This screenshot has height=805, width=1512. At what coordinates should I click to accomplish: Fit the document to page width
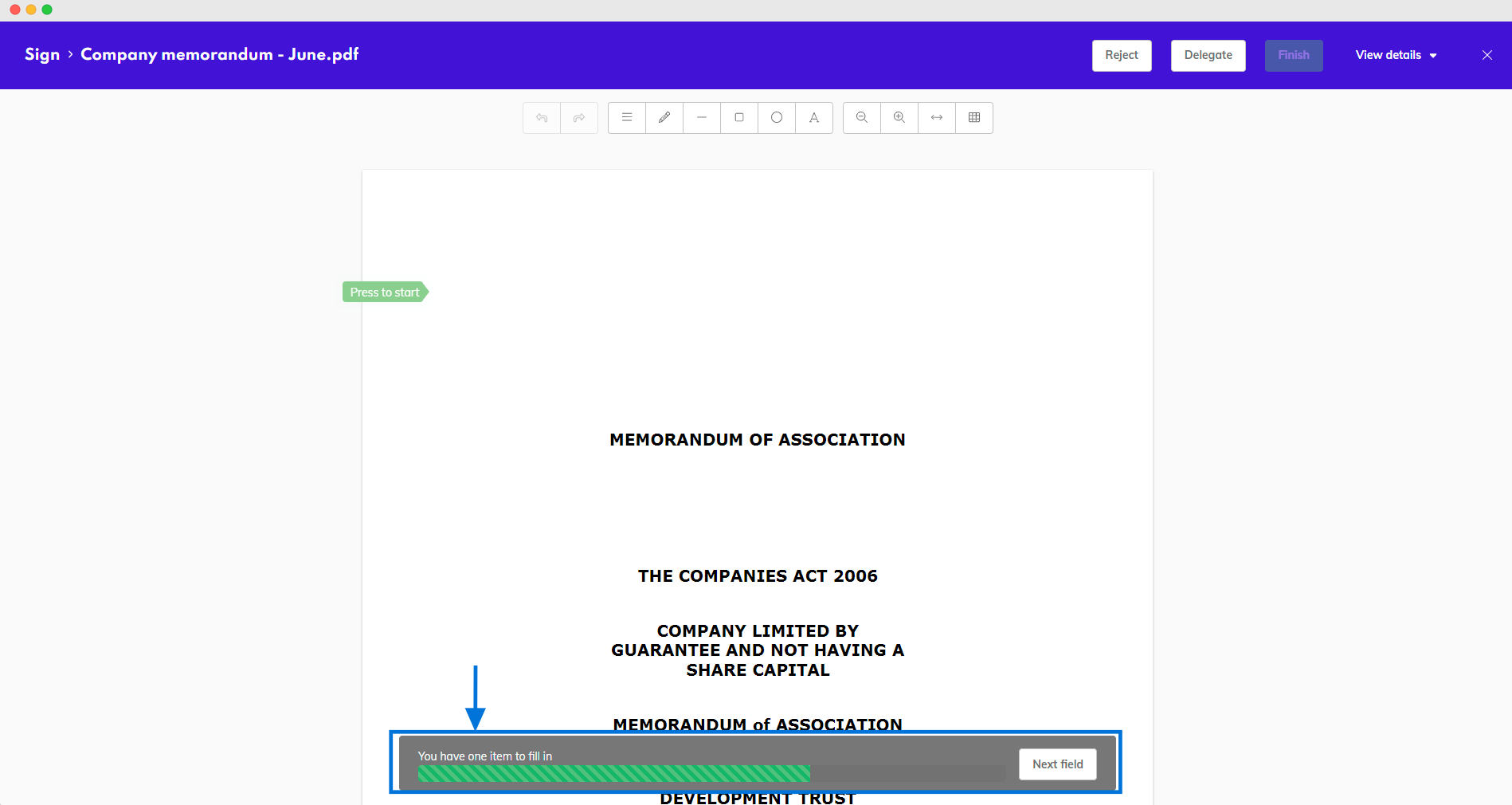coord(936,117)
